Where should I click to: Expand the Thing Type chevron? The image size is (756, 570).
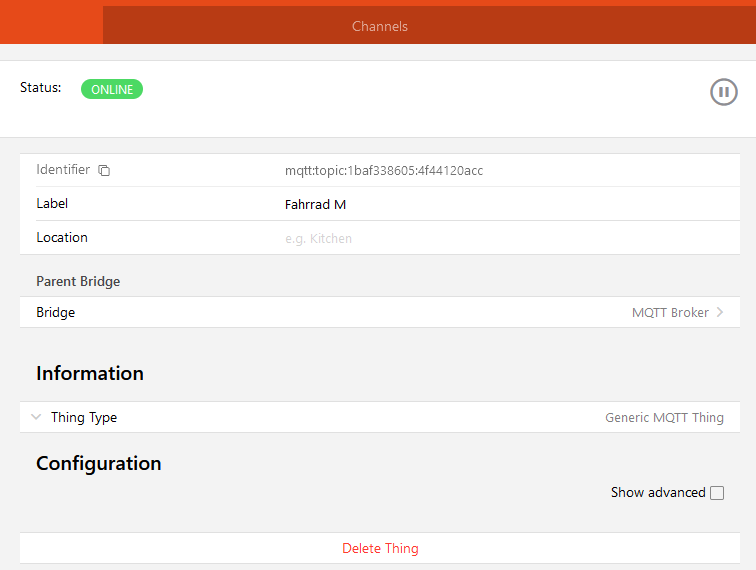(36, 418)
